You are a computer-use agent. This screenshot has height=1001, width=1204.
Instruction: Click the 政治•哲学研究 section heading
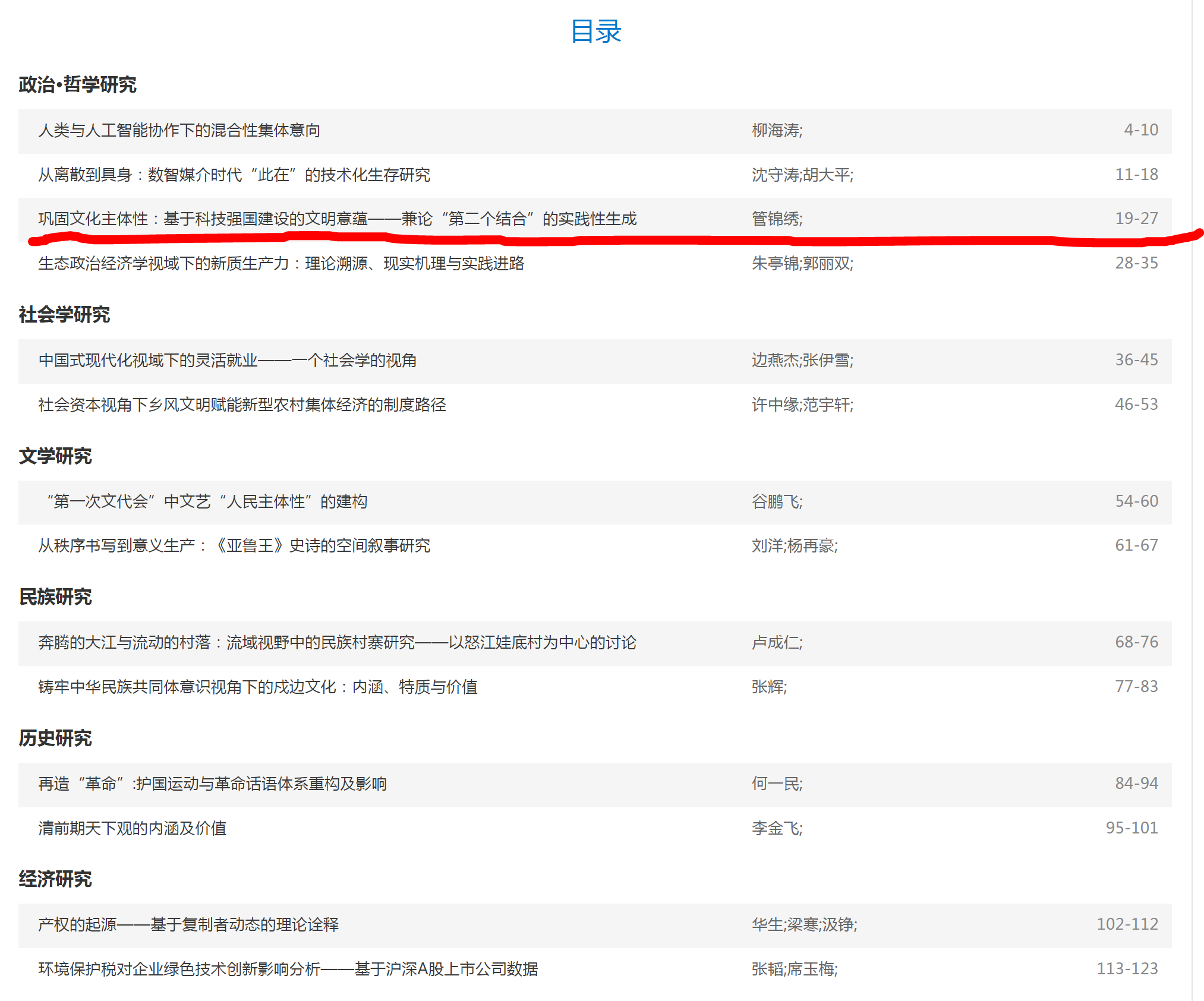point(77,84)
